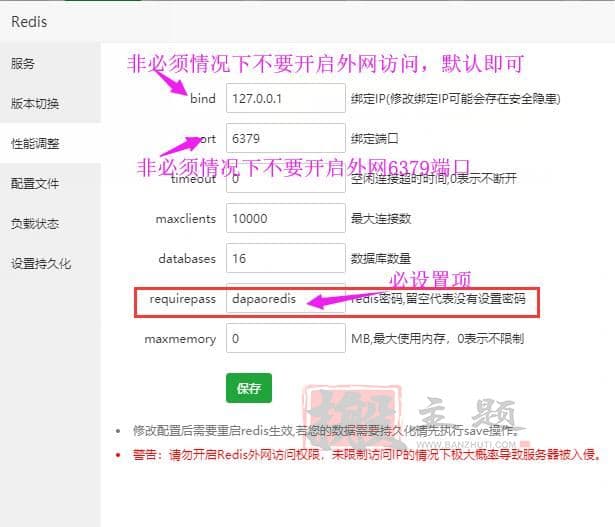This screenshot has width=615, height=527.
Task: Click the maxclients field with 10000
Action: point(286,218)
